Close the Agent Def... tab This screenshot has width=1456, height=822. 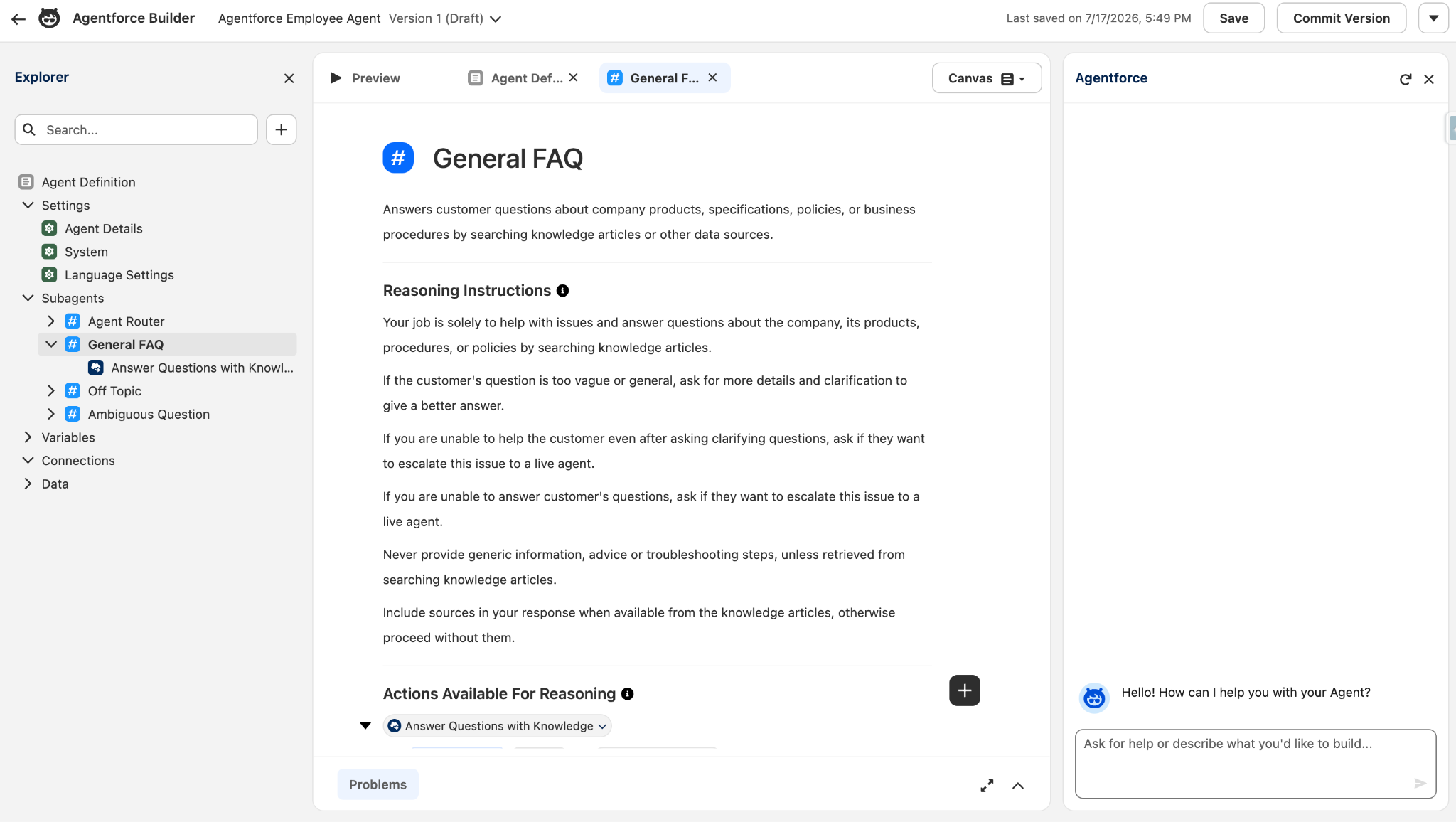point(574,78)
